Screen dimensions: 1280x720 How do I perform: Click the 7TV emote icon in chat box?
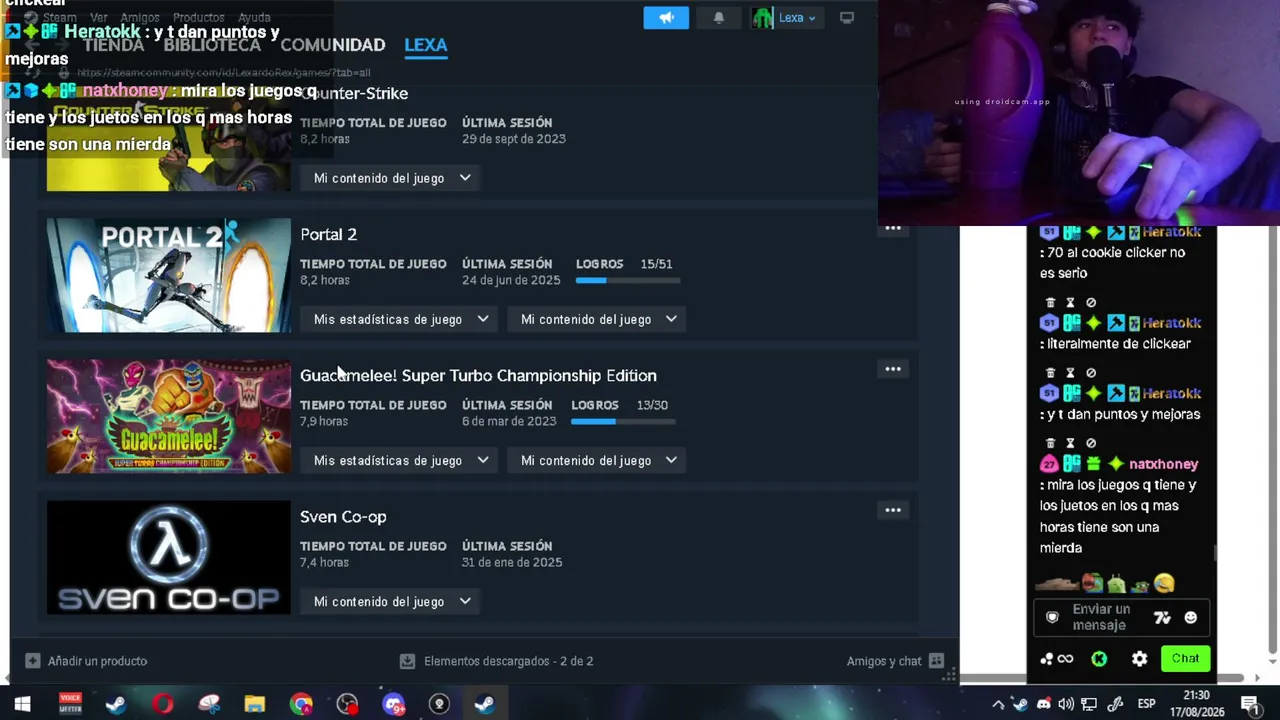click(x=1162, y=618)
